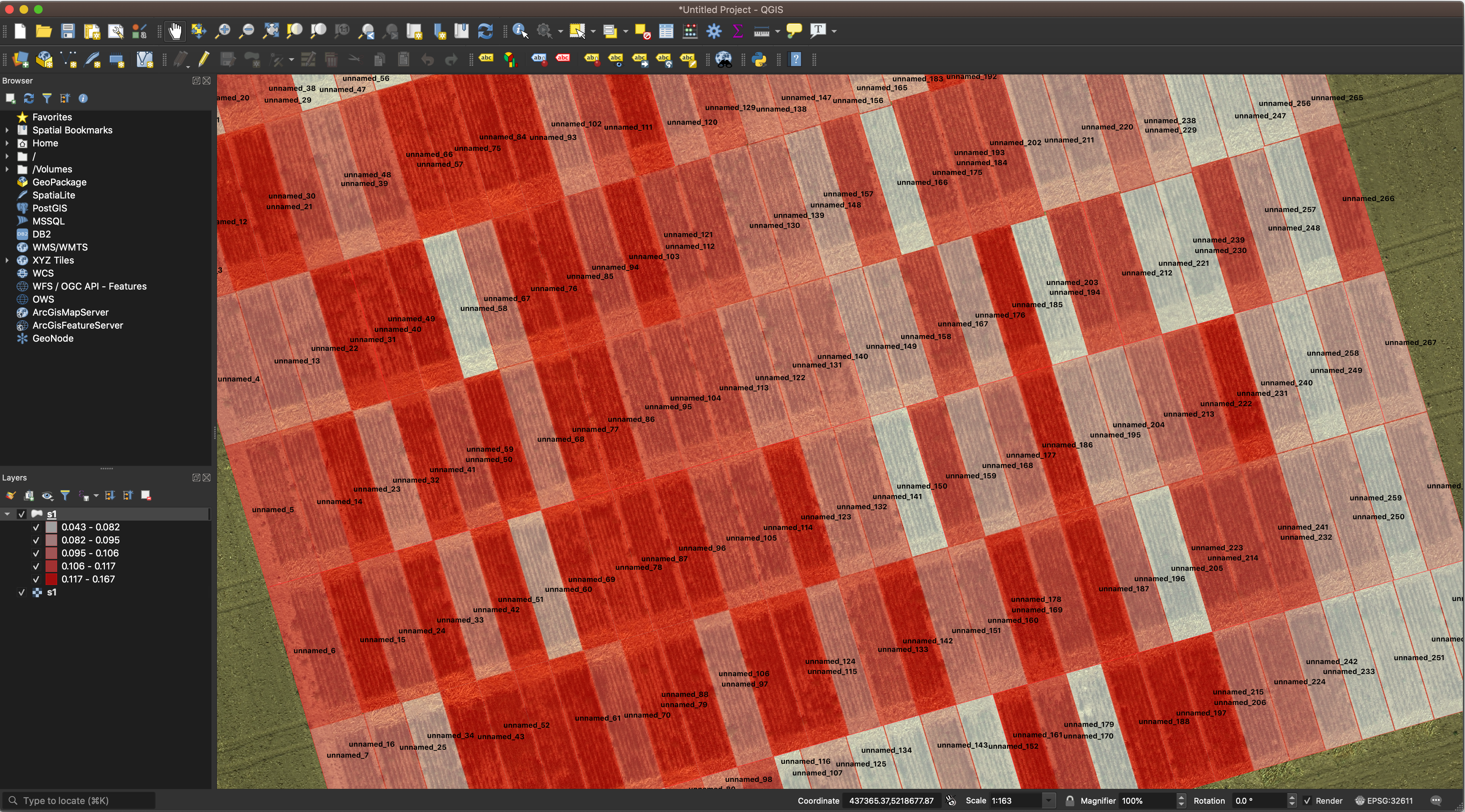This screenshot has height=812, width=1465.
Task: Open a project with the folder icon
Action: tap(44, 31)
